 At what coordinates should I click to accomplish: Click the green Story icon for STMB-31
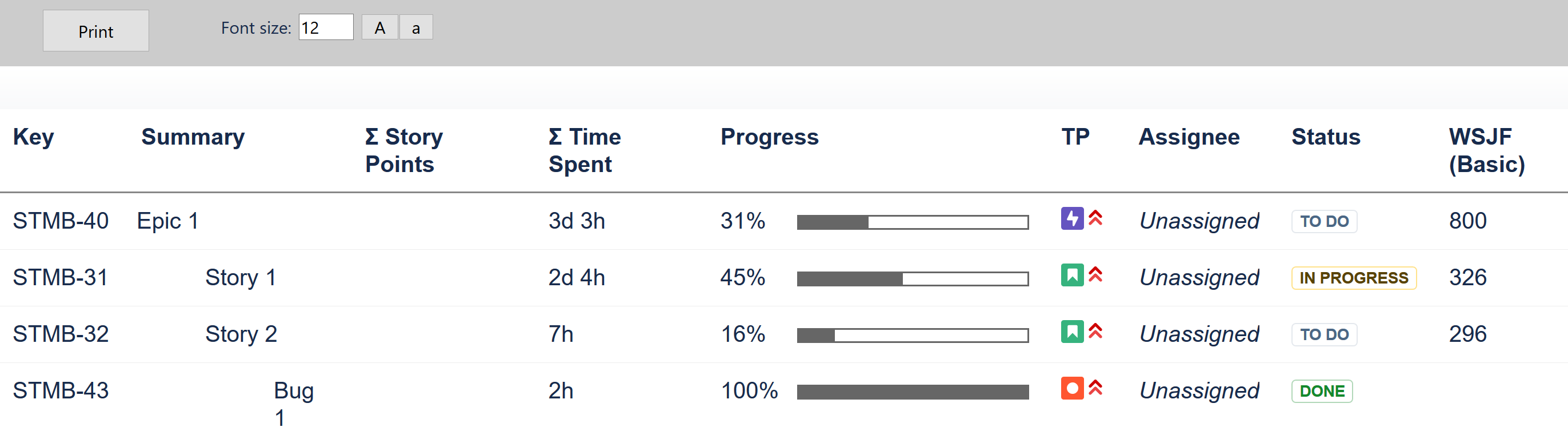coord(1072,275)
